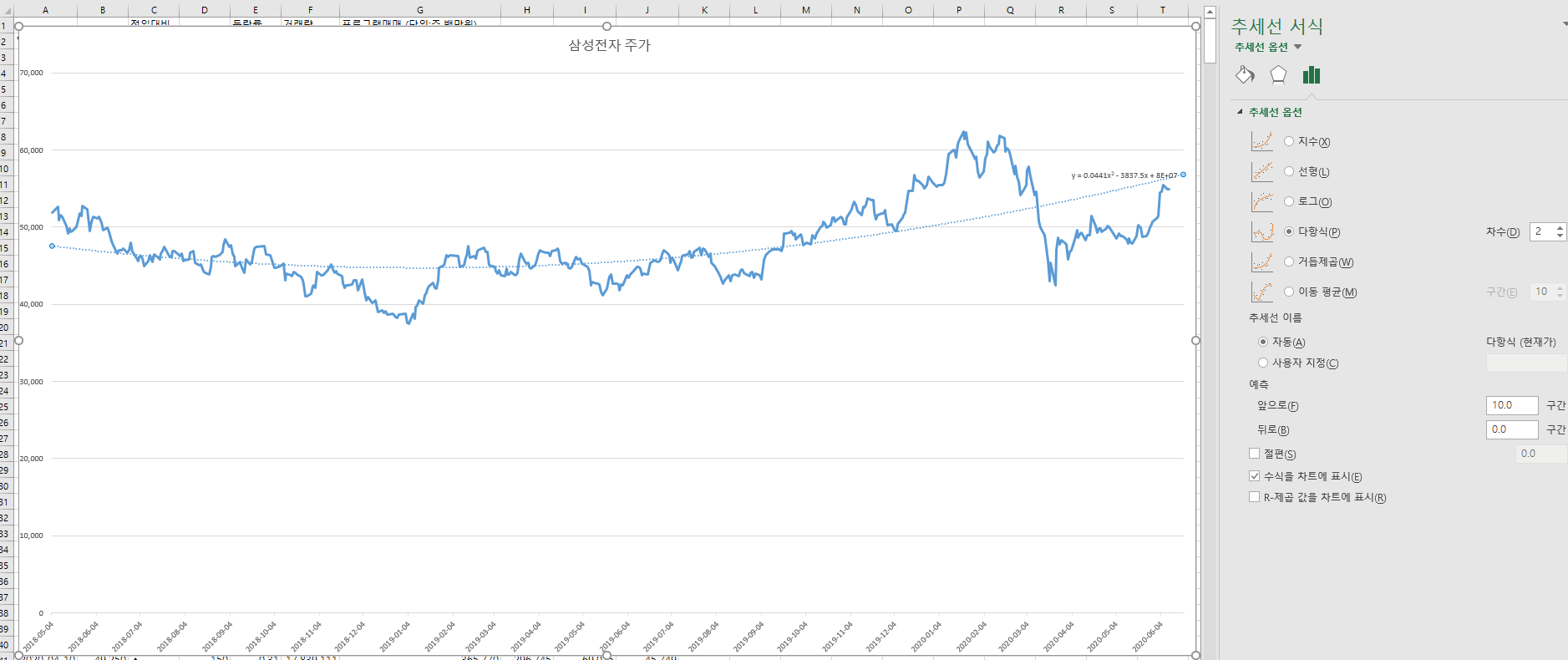Click the vertical scrollbar up arrow
This screenshot has width=1568, height=660.
click(x=1210, y=13)
